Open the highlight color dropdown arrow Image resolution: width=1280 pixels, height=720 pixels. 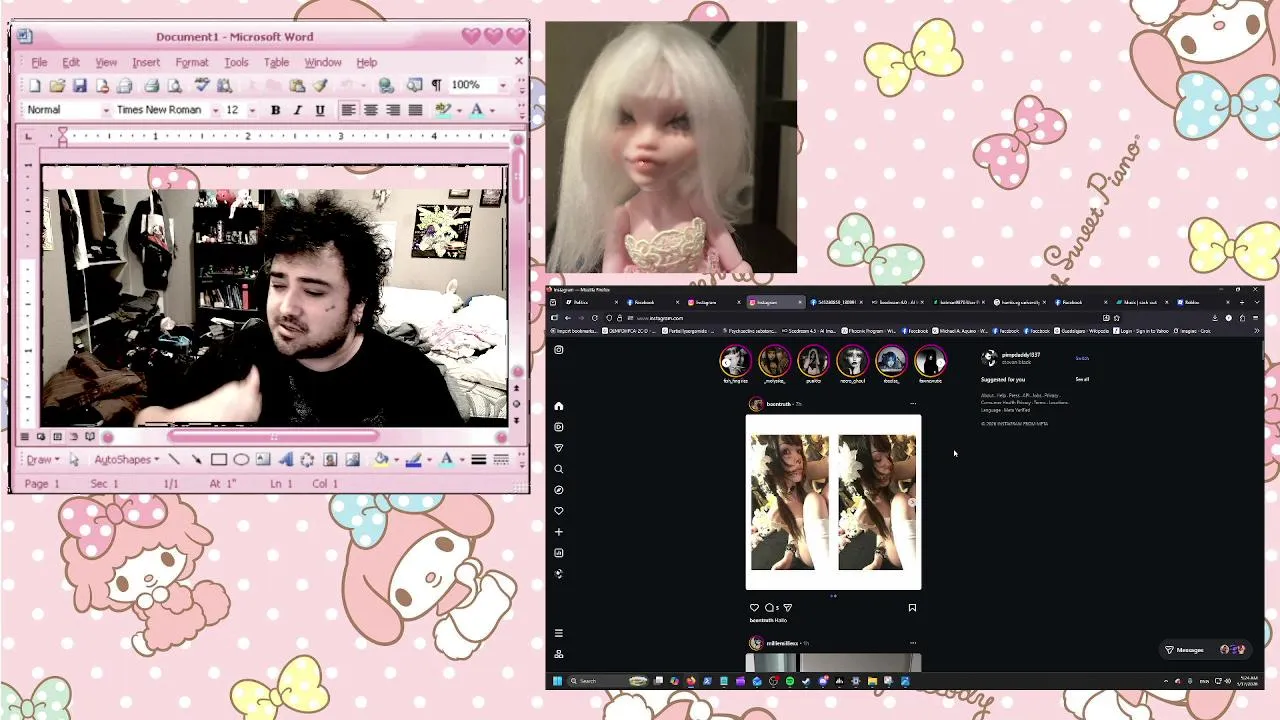click(460, 110)
